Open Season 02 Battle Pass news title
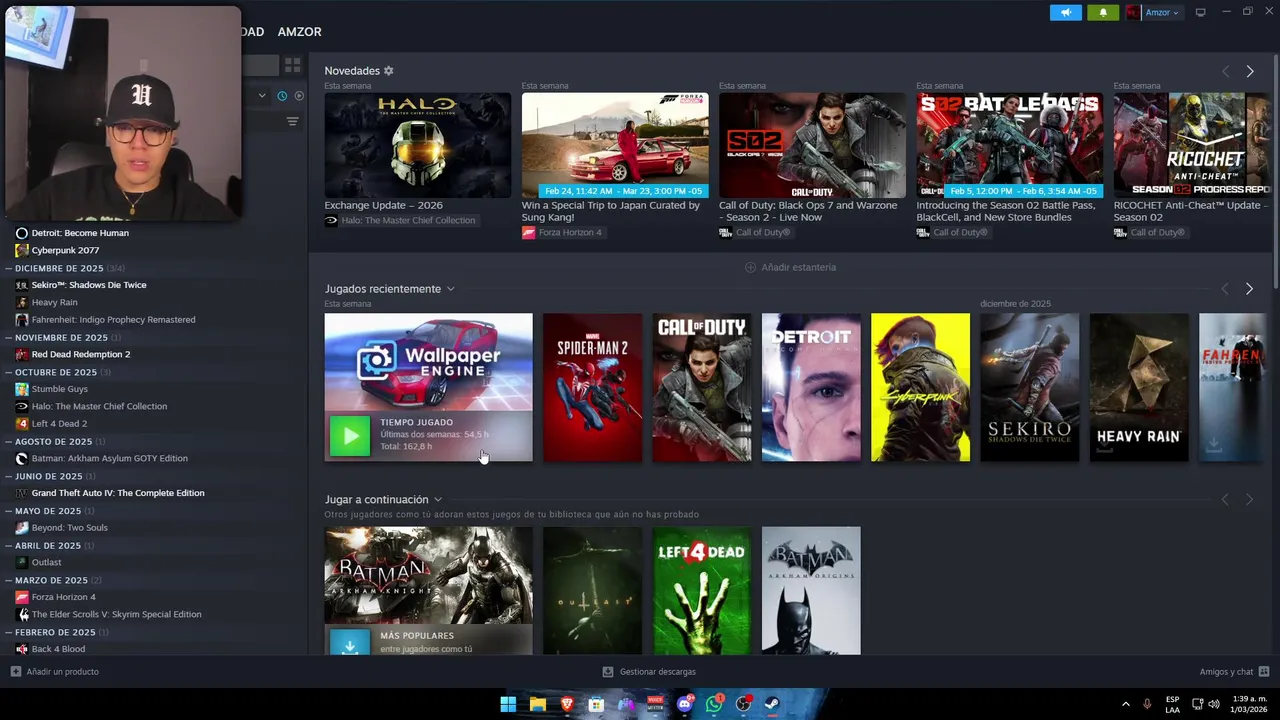 pyautogui.click(x=1008, y=211)
